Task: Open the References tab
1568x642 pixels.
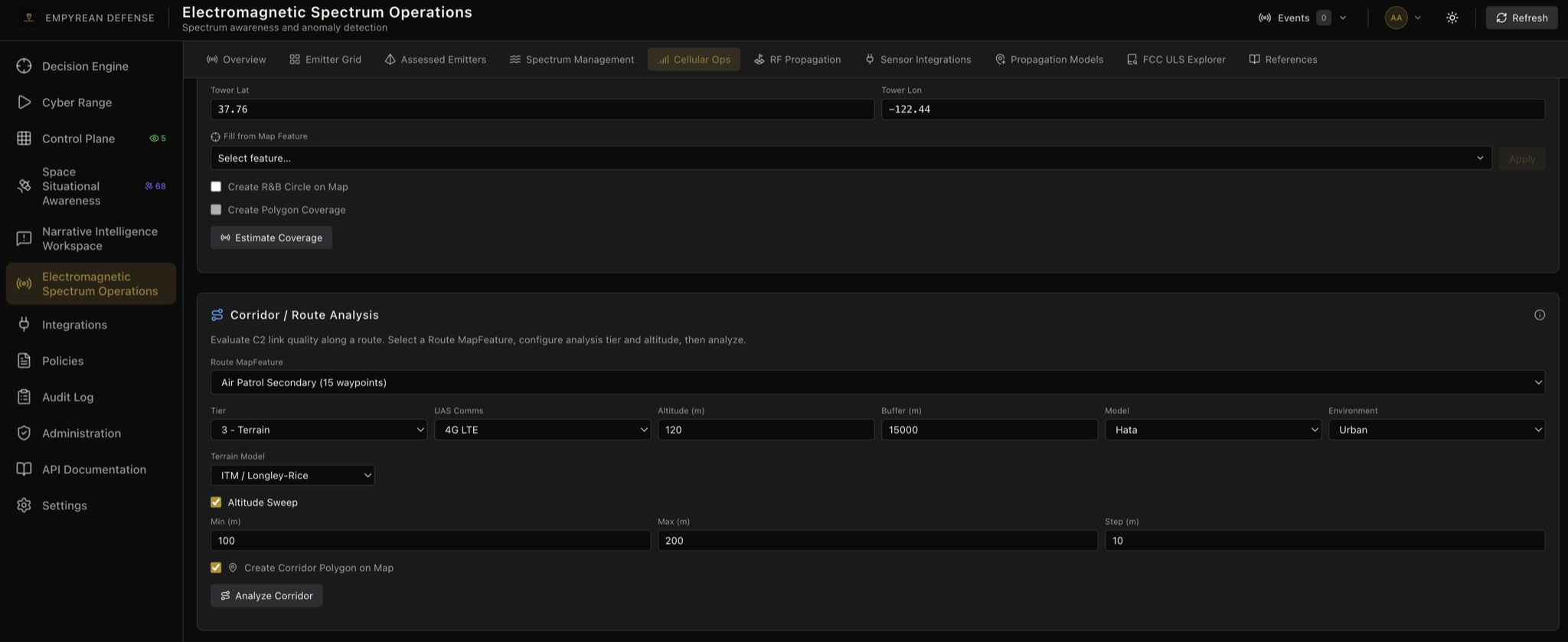Action: [1282, 59]
